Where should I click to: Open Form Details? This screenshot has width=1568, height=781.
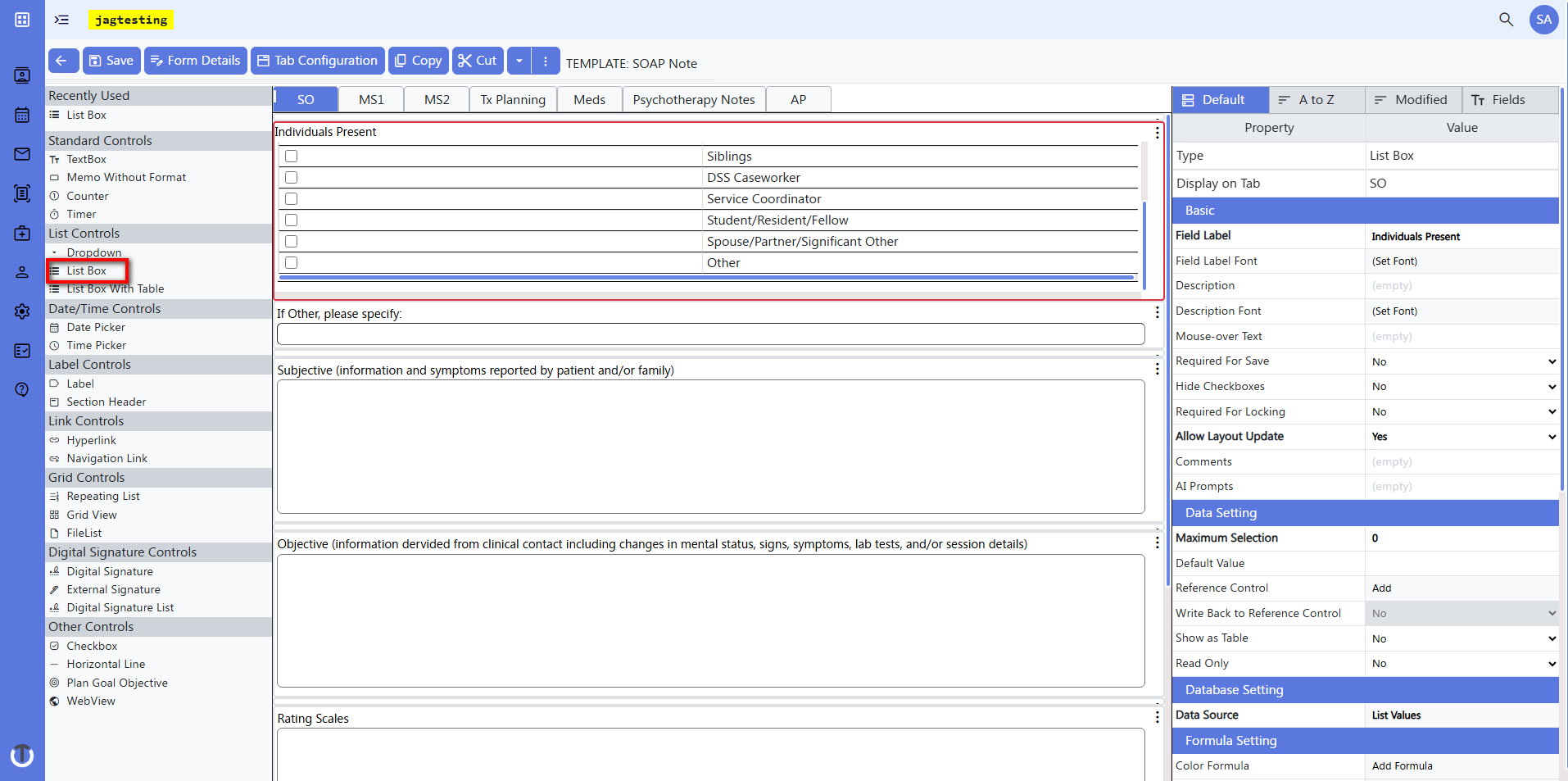196,61
